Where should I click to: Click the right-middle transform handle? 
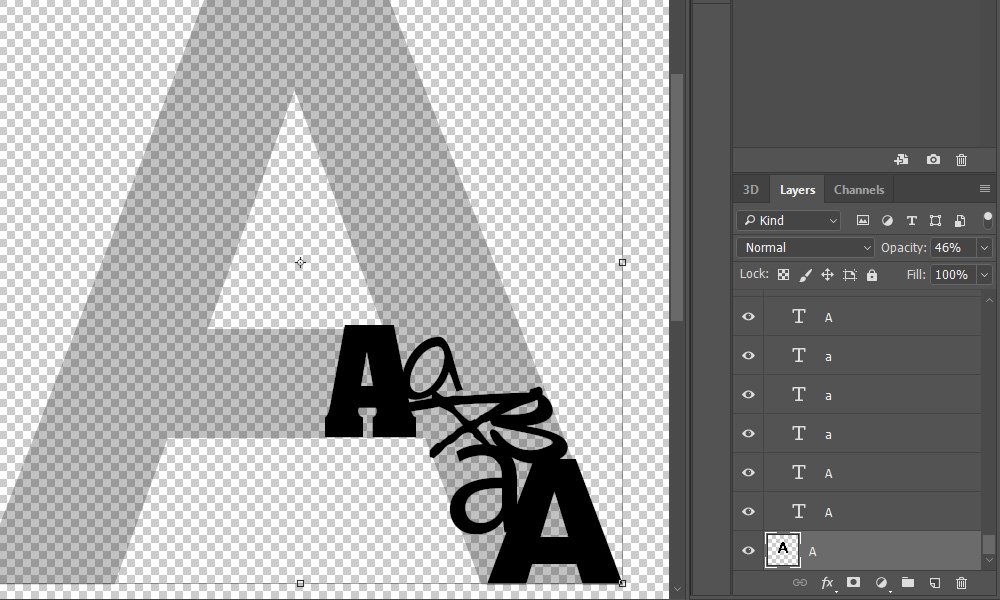[622, 262]
